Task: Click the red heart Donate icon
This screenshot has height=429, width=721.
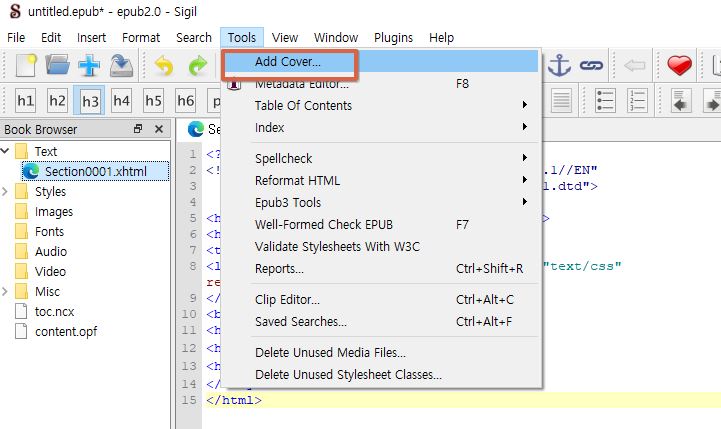Action: pos(679,65)
